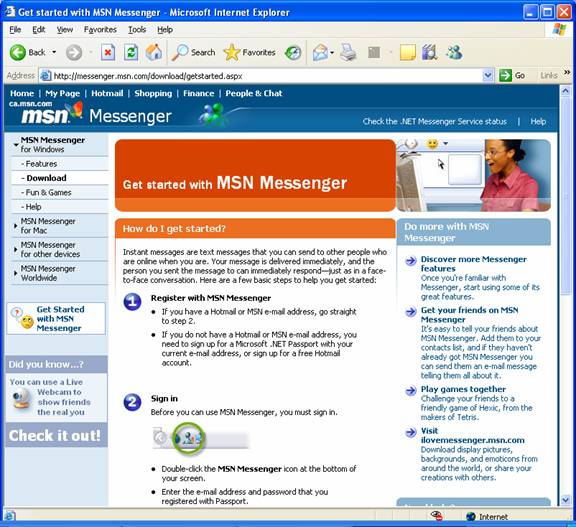576x527 pixels.
Task: Click the Internet Explorer title bar icon
Action: [x=9, y=12]
